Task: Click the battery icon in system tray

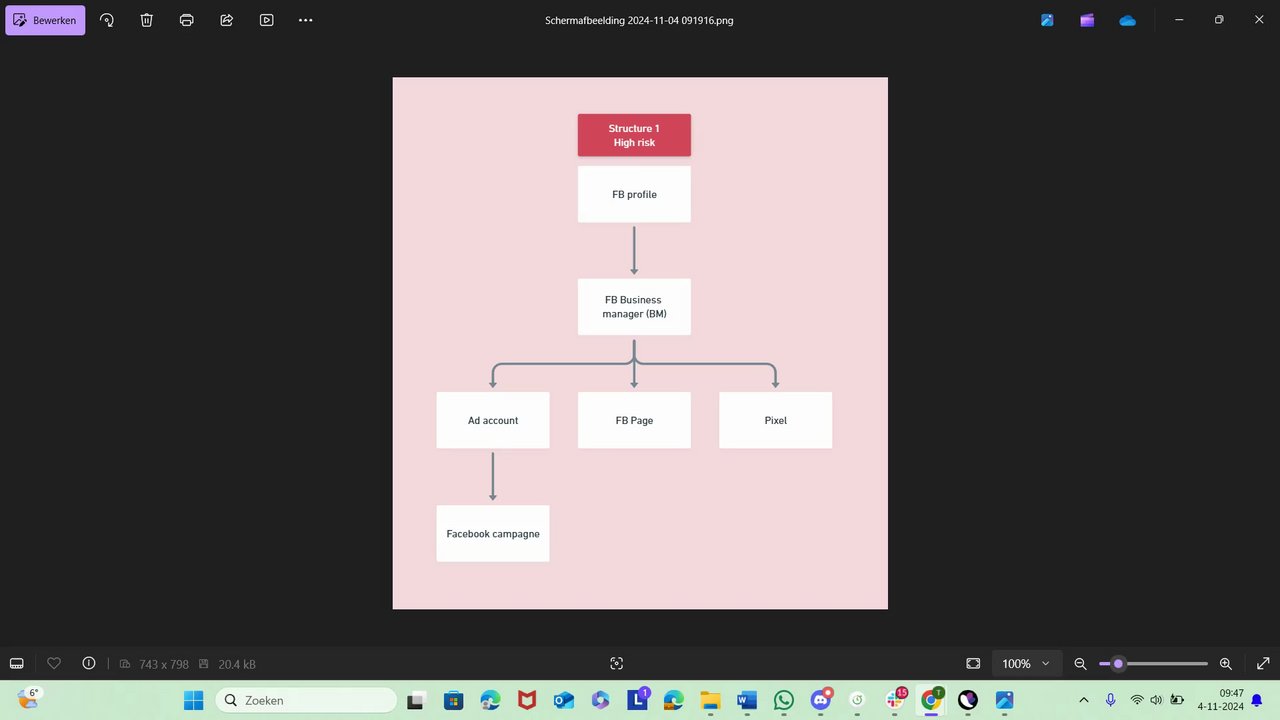Action: [x=1177, y=700]
